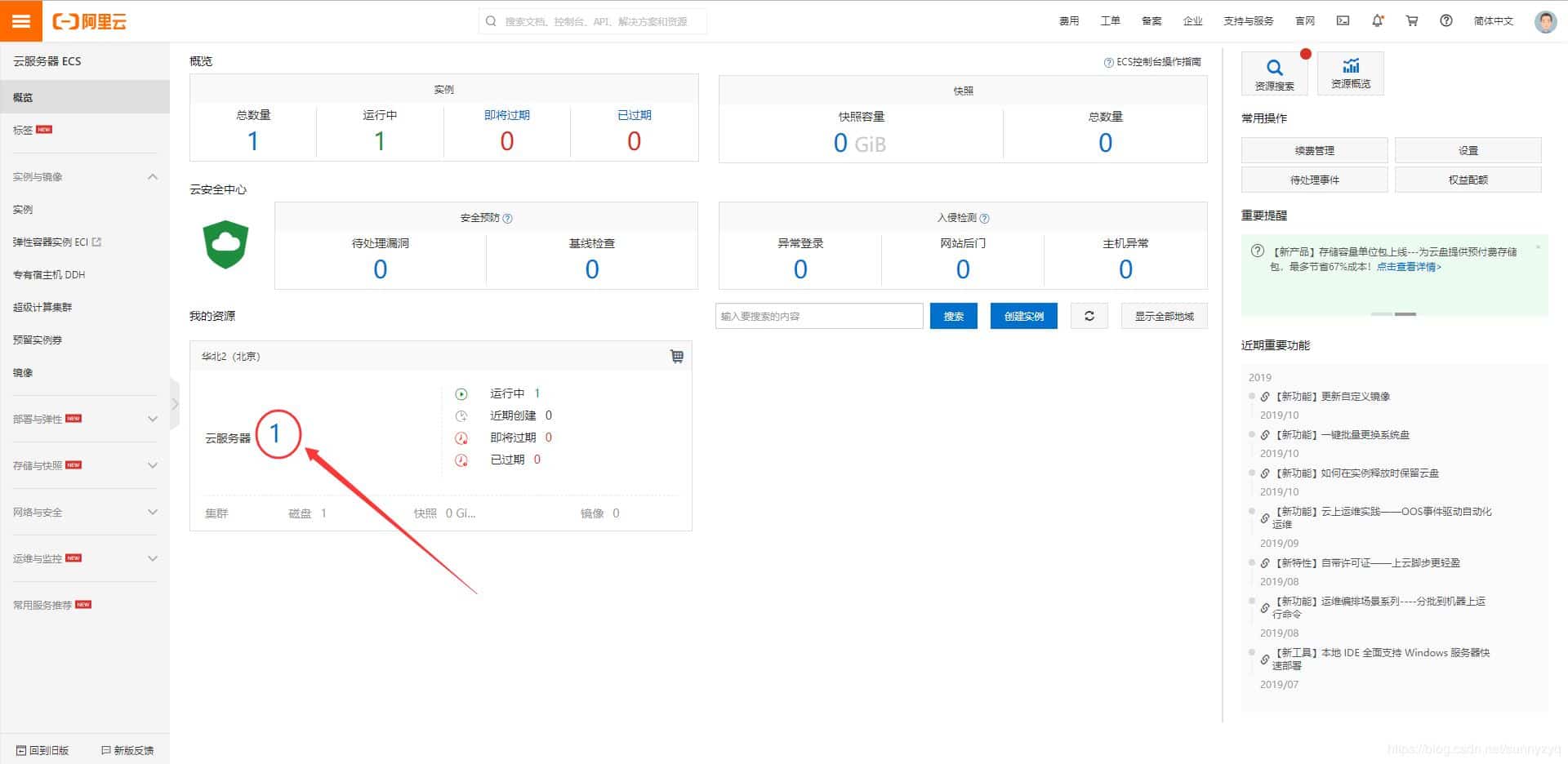This screenshot has width=1568, height=764.
Task: Click the blue 创建实例 button
Action: [x=1023, y=316]
